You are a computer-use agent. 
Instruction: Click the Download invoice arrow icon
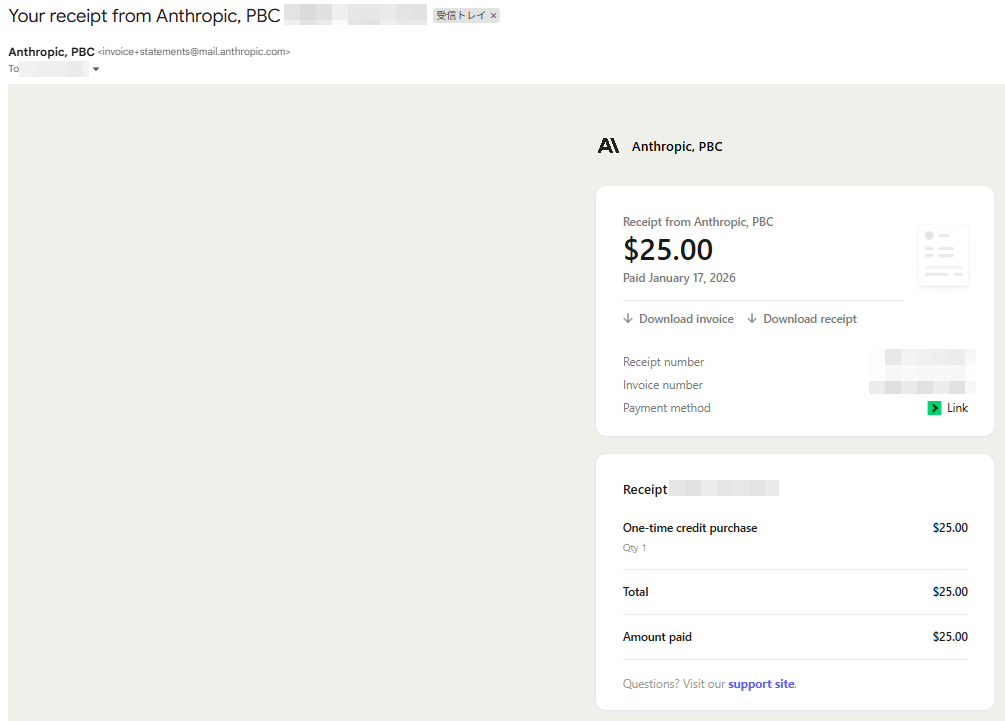pos(628,319)
